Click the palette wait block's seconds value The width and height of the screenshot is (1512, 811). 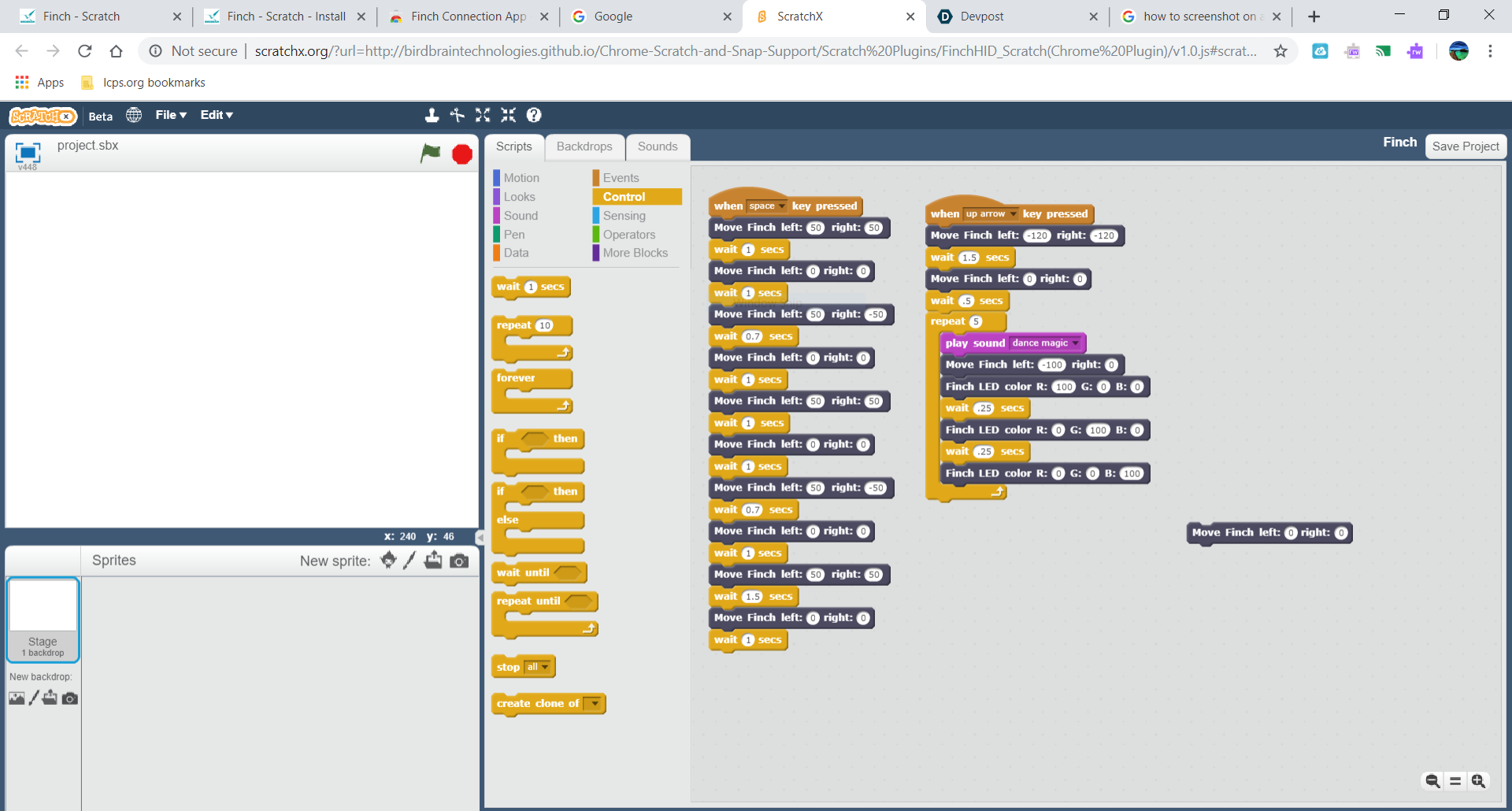[x=531, y=287]
